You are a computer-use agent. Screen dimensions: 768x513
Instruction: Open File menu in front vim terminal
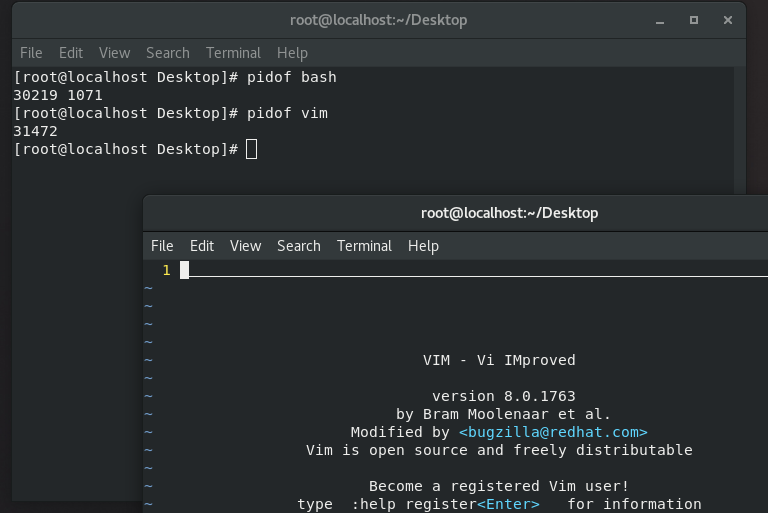click(162, 246)
